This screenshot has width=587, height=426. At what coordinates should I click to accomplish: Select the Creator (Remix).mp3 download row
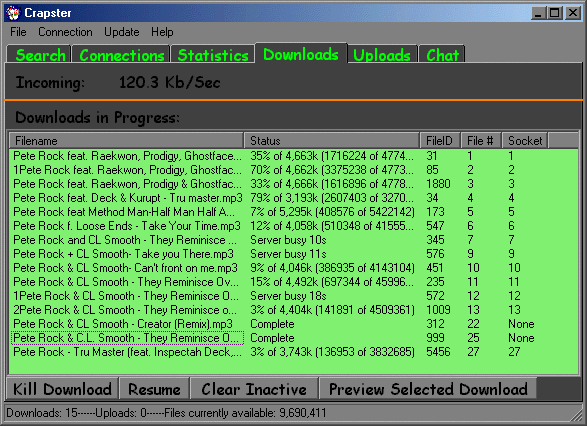coord(294,324)
